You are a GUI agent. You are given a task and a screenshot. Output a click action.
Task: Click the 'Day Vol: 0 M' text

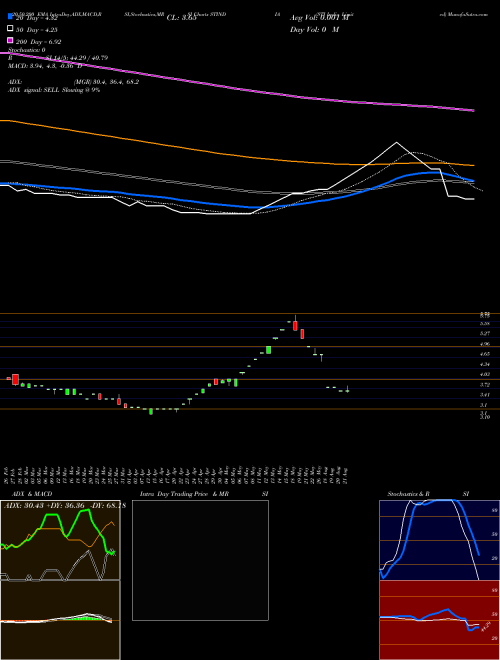pyautogui.click(x=314, y=29)
